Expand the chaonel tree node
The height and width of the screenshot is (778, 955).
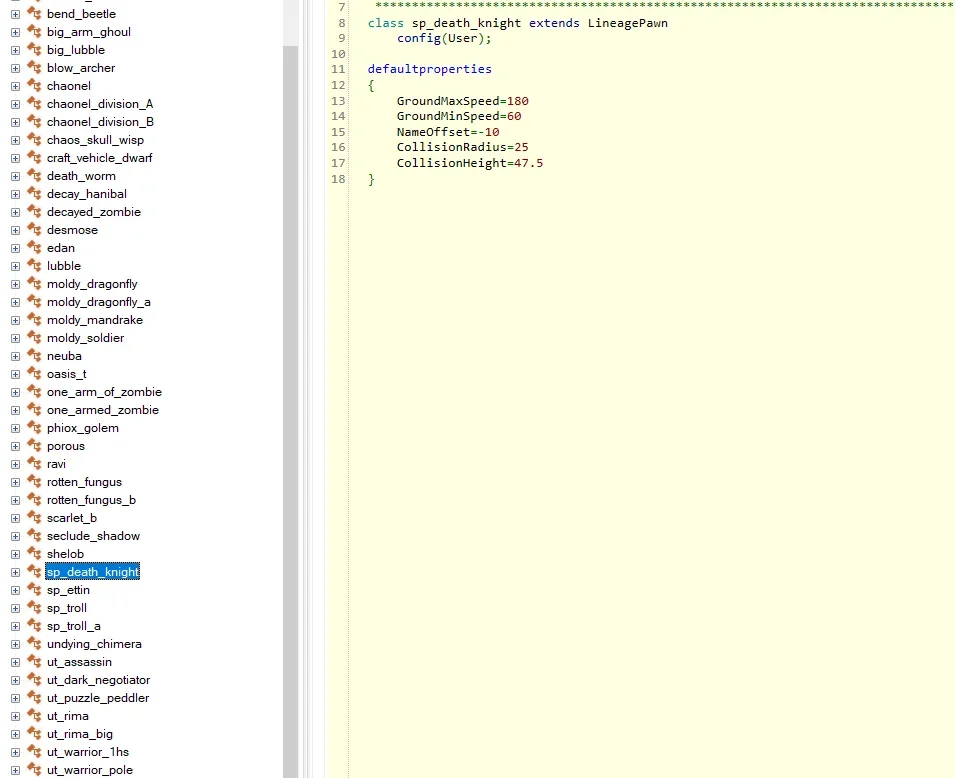pos(15,86)
